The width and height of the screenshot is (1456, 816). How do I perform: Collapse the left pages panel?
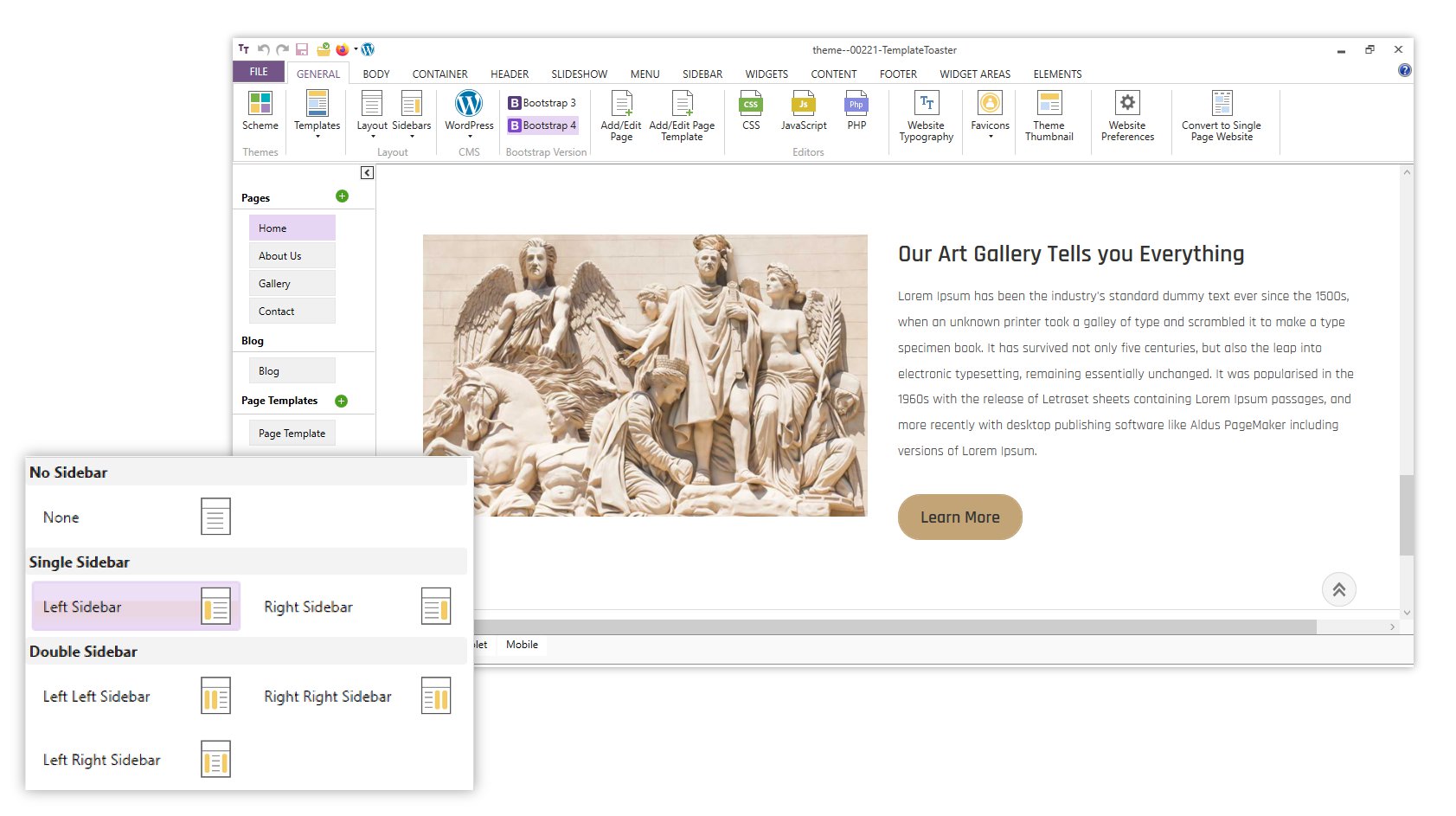click(367, 173)
